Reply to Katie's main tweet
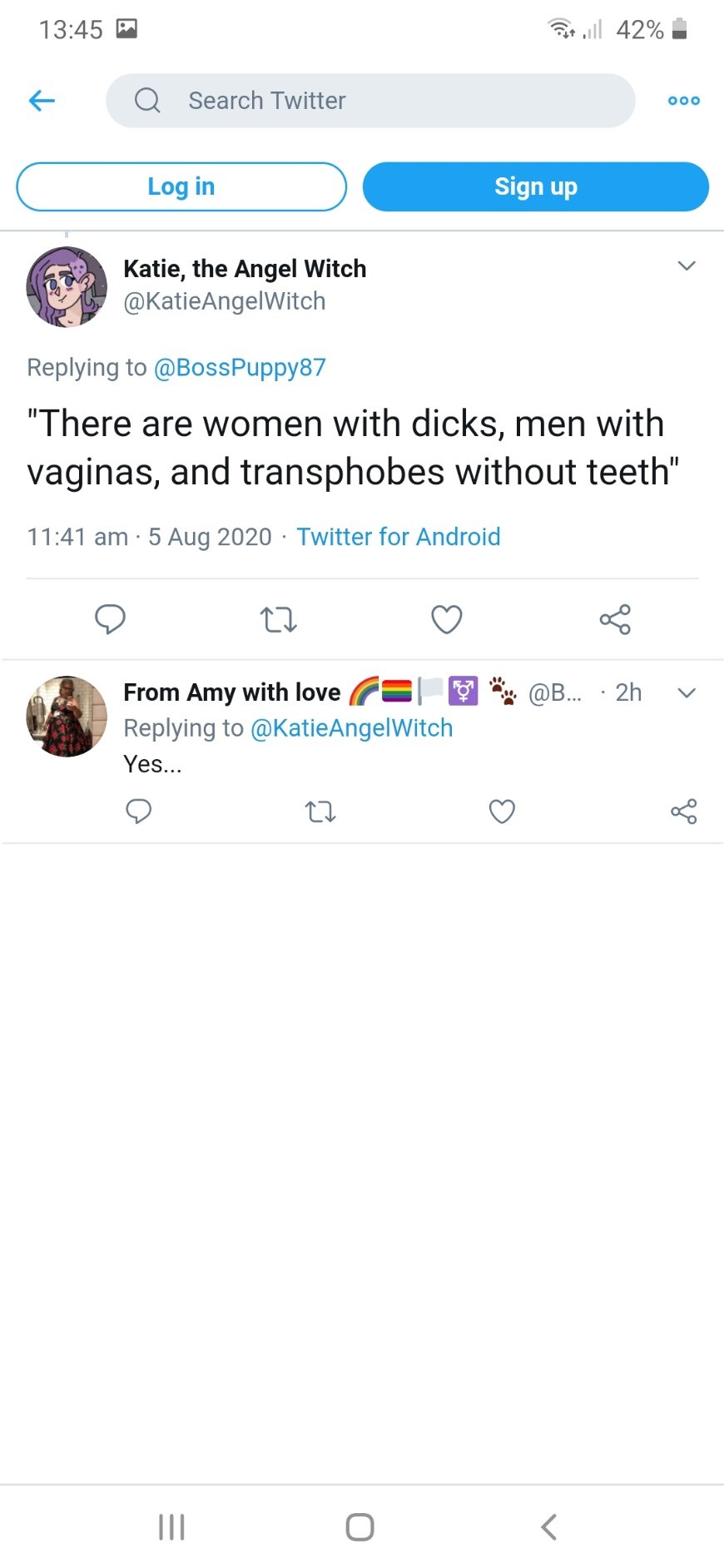The width and height of the screenshot is (724, 1568). (x=110, y=619)
